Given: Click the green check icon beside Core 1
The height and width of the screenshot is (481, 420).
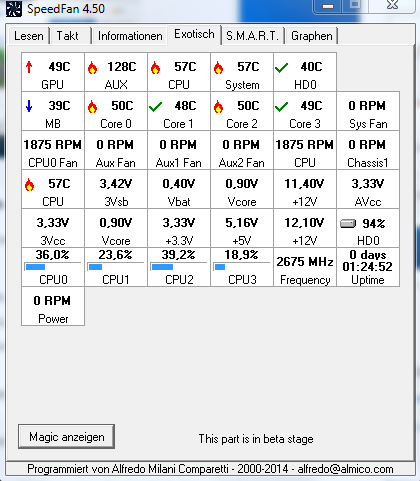Looking at the screenshot, I should pos(155,107).
